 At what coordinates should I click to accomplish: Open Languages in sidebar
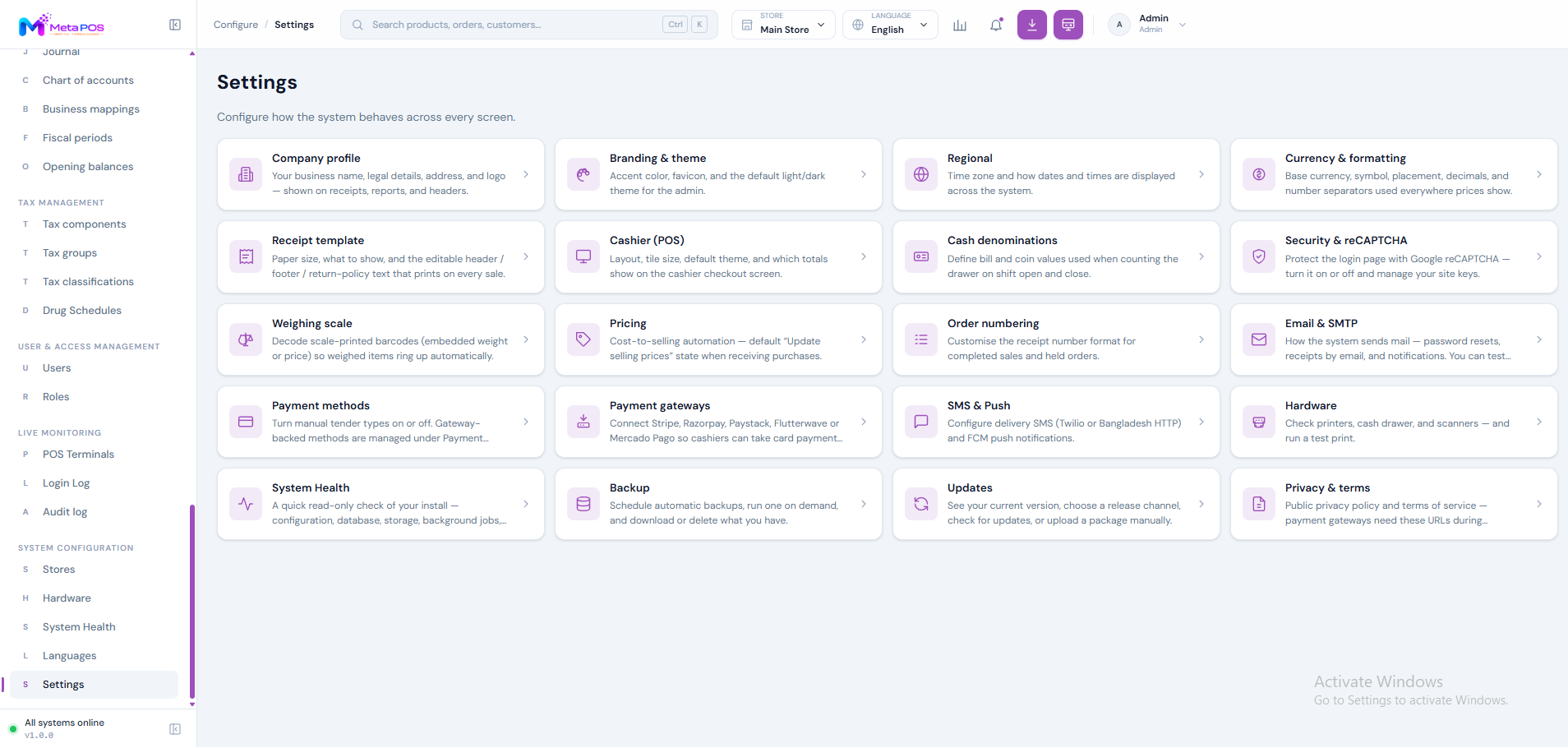click(x=94, y=656)
